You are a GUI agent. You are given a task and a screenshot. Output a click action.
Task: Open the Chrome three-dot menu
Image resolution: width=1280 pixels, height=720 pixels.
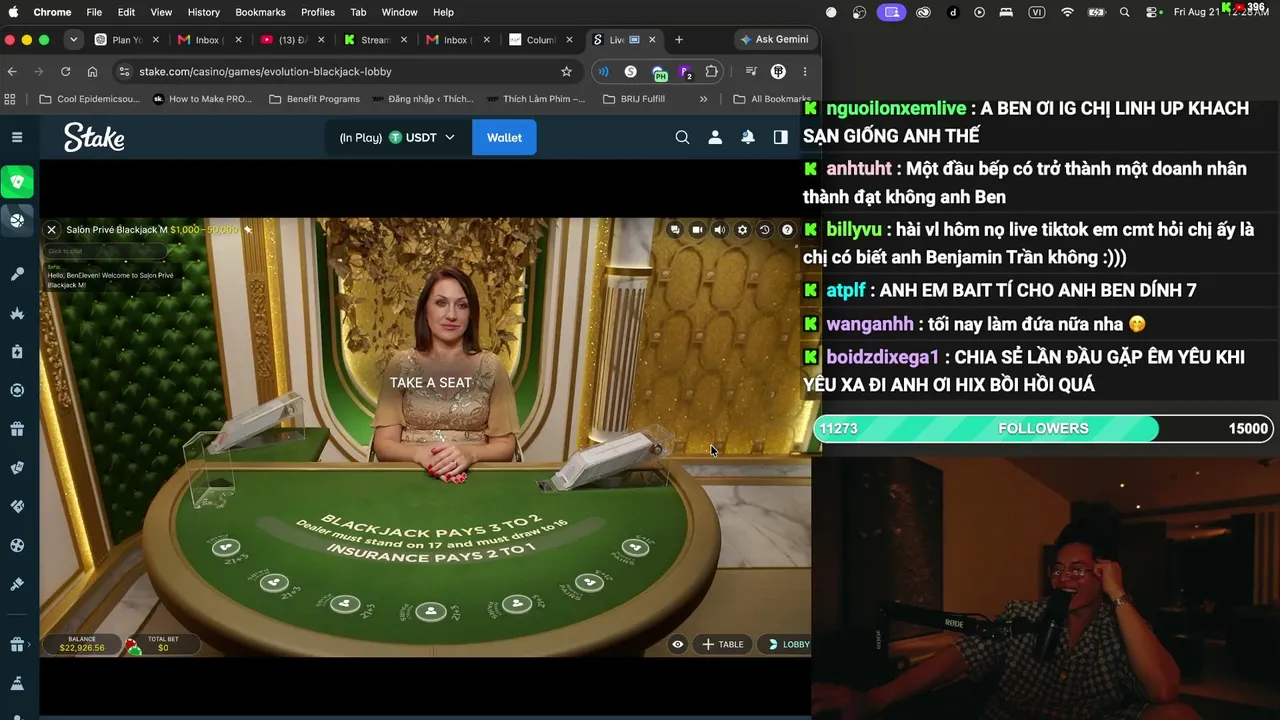[x=805, y=72]
